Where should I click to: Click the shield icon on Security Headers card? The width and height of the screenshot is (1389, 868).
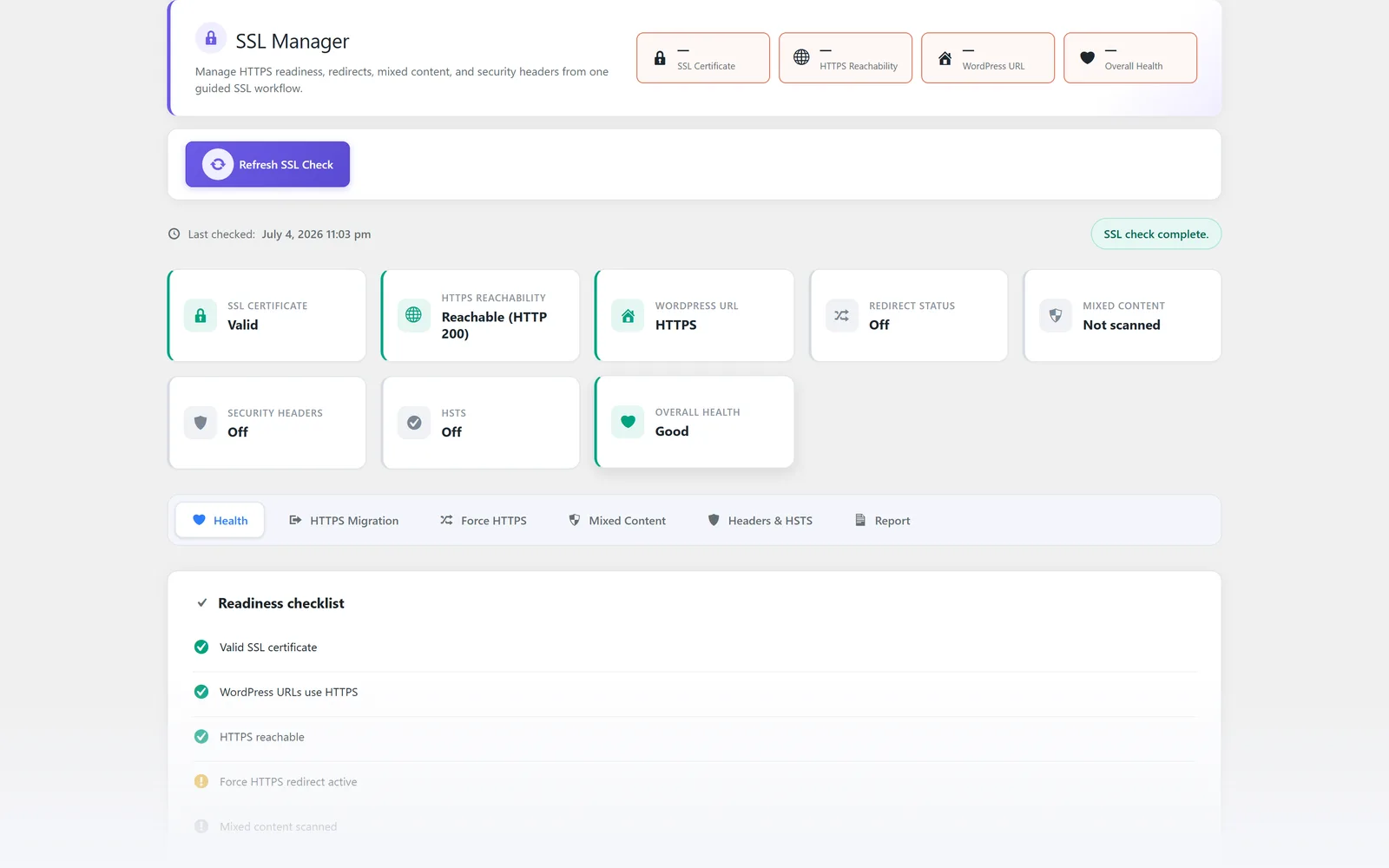201,423
